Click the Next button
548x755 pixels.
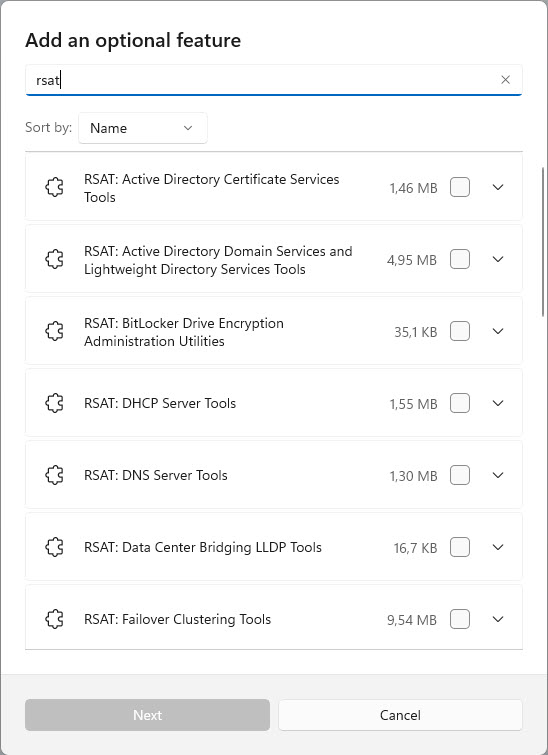tap(147, 715)
